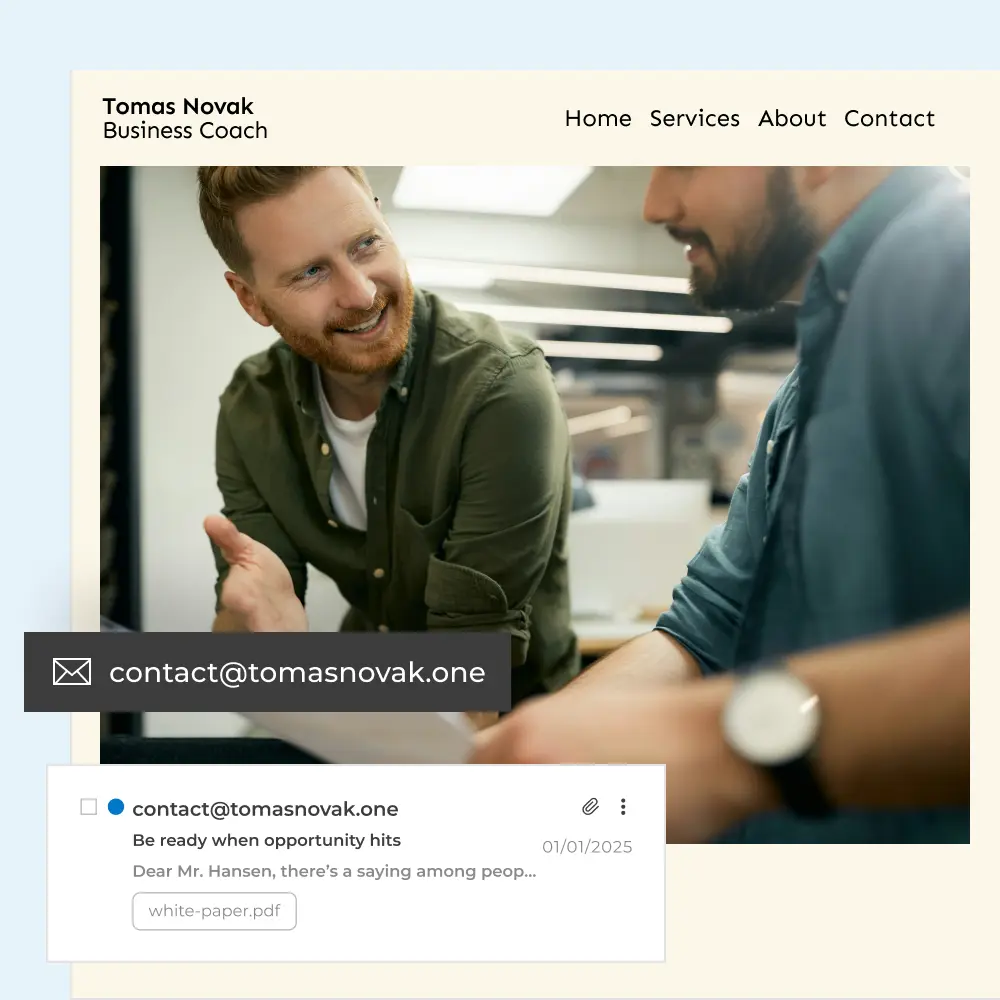Open the three-dot more options menu

(623, 806)
